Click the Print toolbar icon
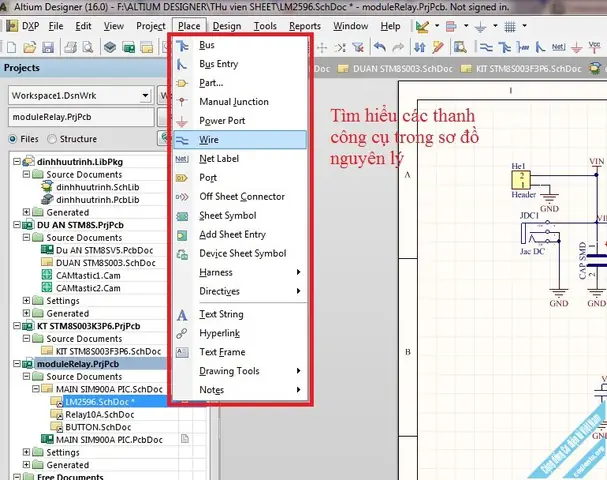Screen dimensions: 607x480 click(71, 47)
